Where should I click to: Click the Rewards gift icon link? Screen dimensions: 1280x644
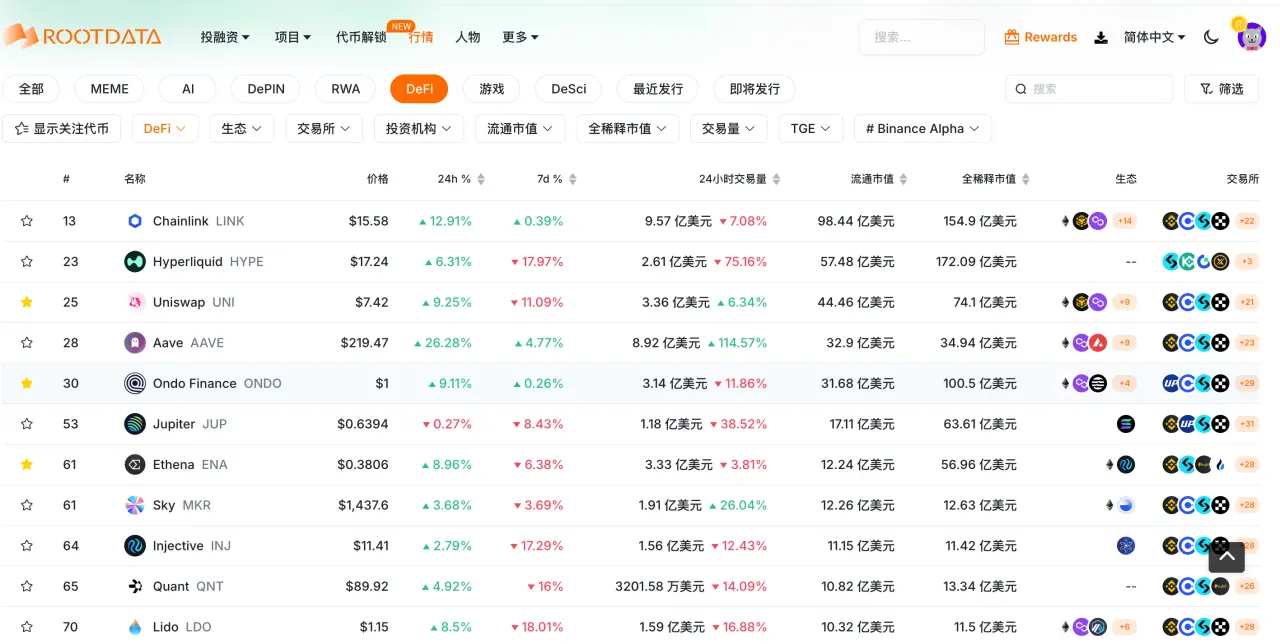pyautogui.click(x=1040, y=37)
